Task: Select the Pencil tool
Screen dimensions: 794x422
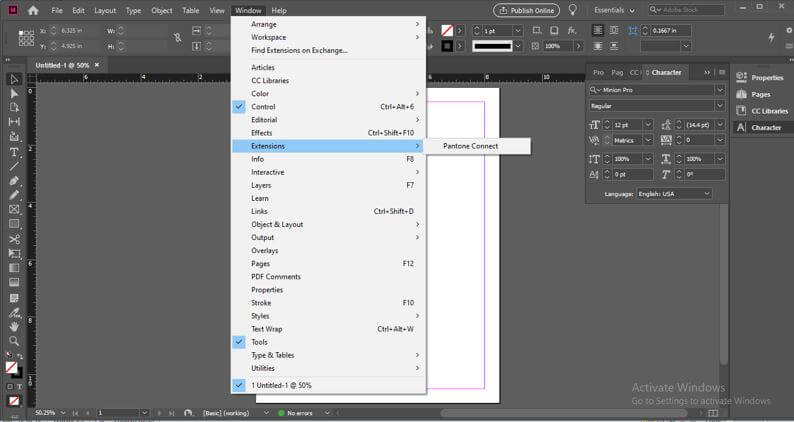Action: point(14,195)
